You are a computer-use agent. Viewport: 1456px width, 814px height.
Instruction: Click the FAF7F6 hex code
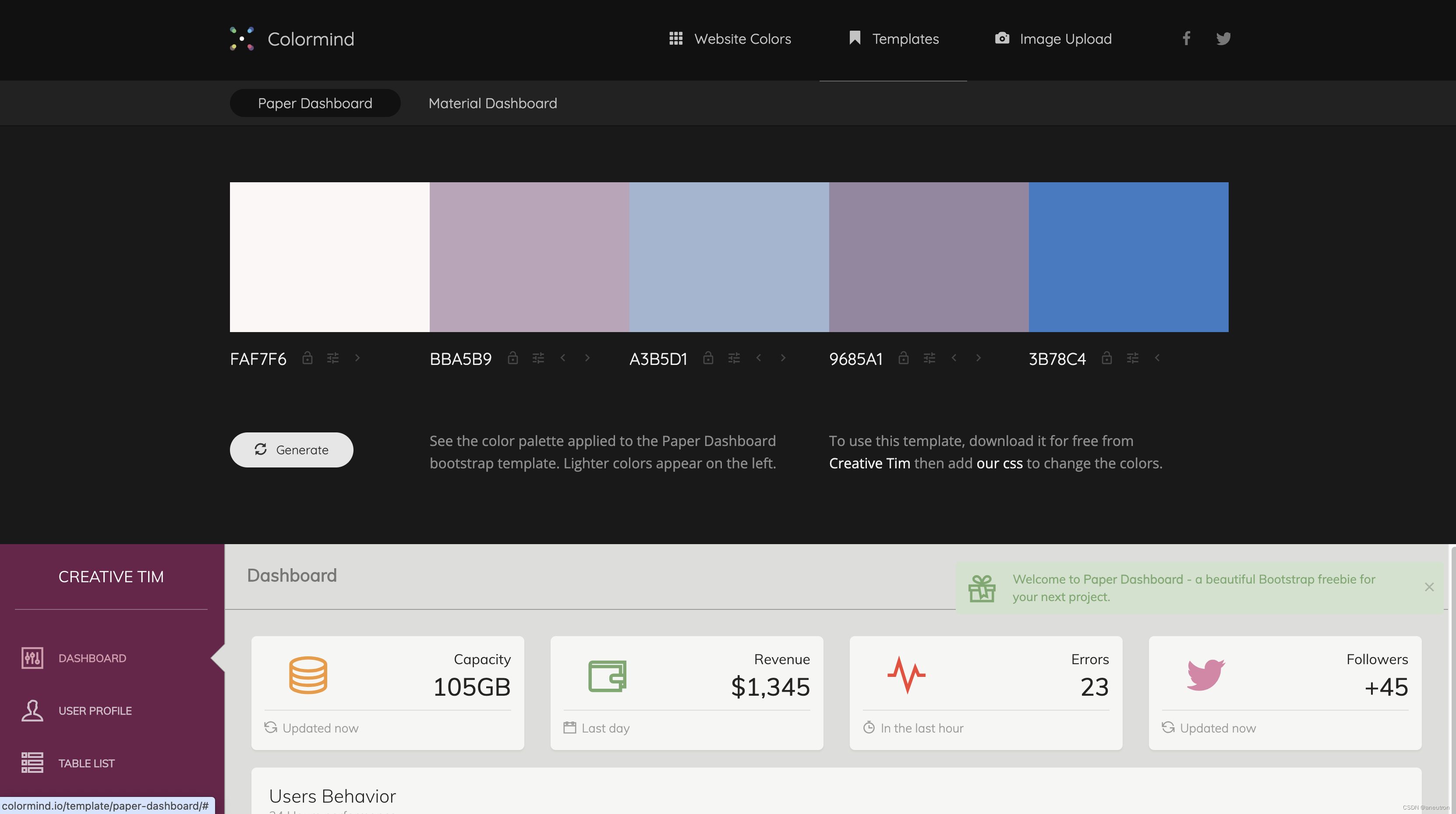click(258, 359)
